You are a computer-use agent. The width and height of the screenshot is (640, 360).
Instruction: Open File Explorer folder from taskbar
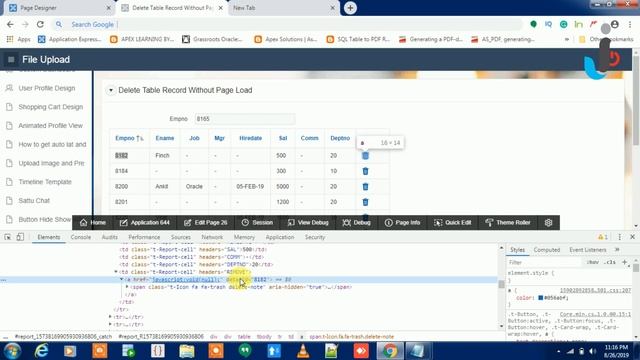(x=187, y=351)
